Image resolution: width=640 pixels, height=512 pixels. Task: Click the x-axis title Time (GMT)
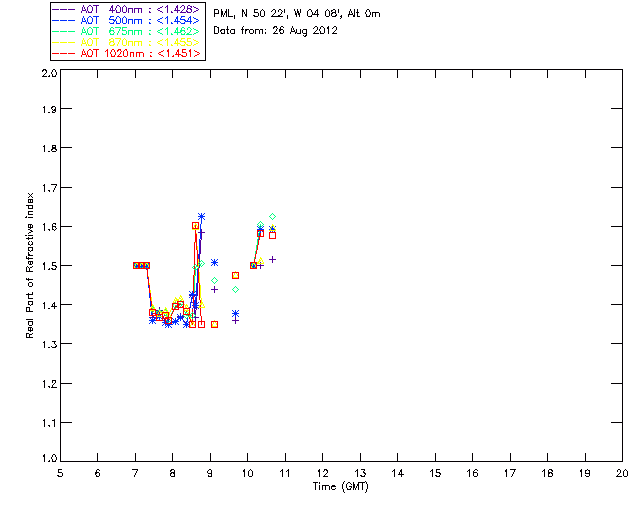click(x=340, y=487)
